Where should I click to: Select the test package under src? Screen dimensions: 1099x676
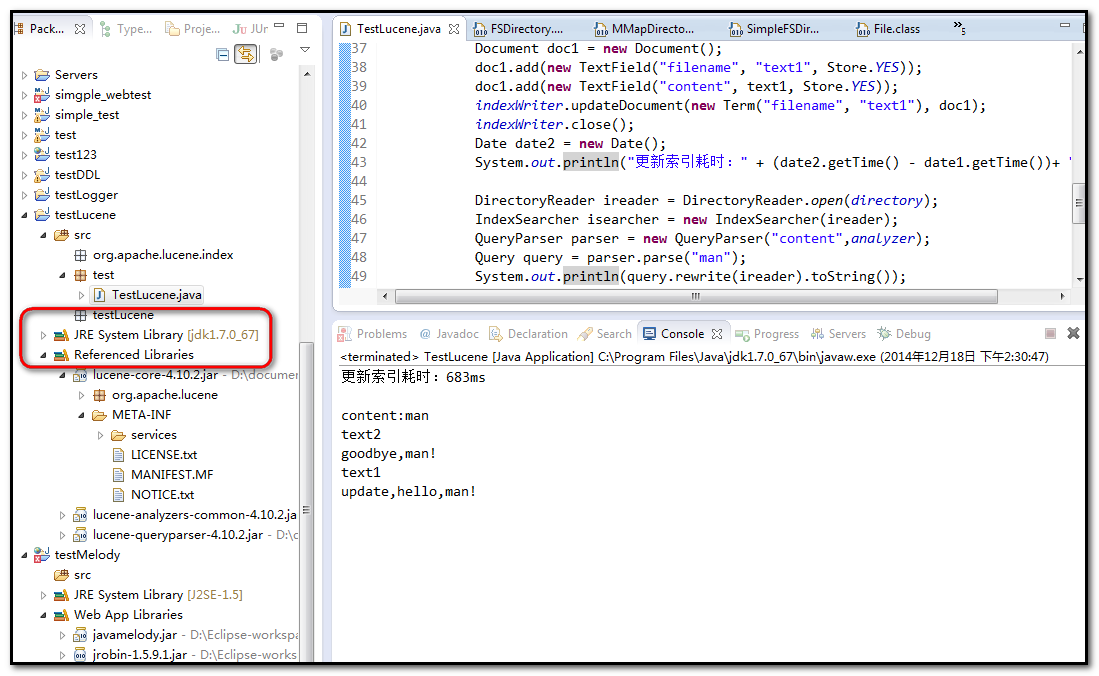pyautogui.click(x=94, y=275)
